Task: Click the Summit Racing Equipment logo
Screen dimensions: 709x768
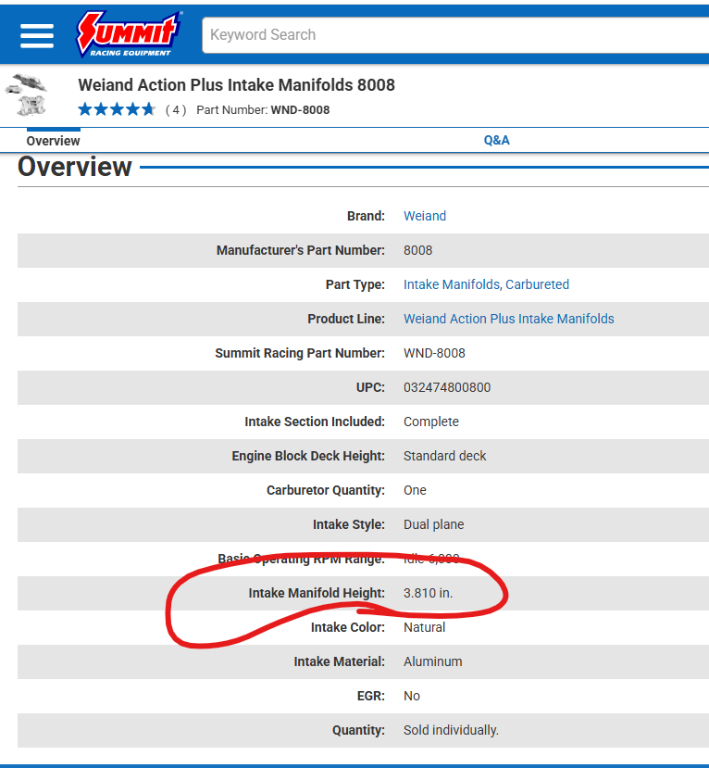Action: [x=129, y=34]
